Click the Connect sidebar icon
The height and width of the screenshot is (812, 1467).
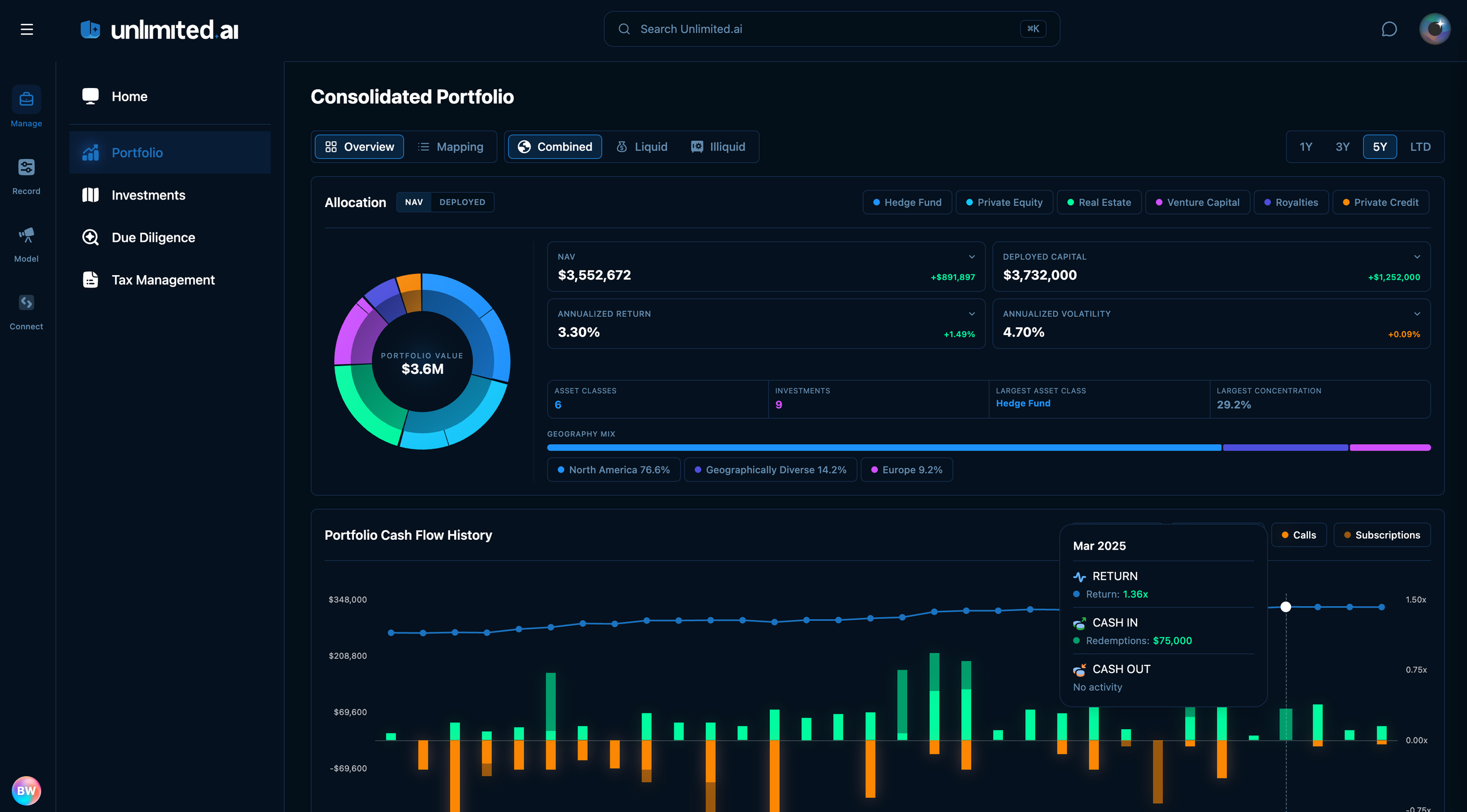click(x=26, y=303)
